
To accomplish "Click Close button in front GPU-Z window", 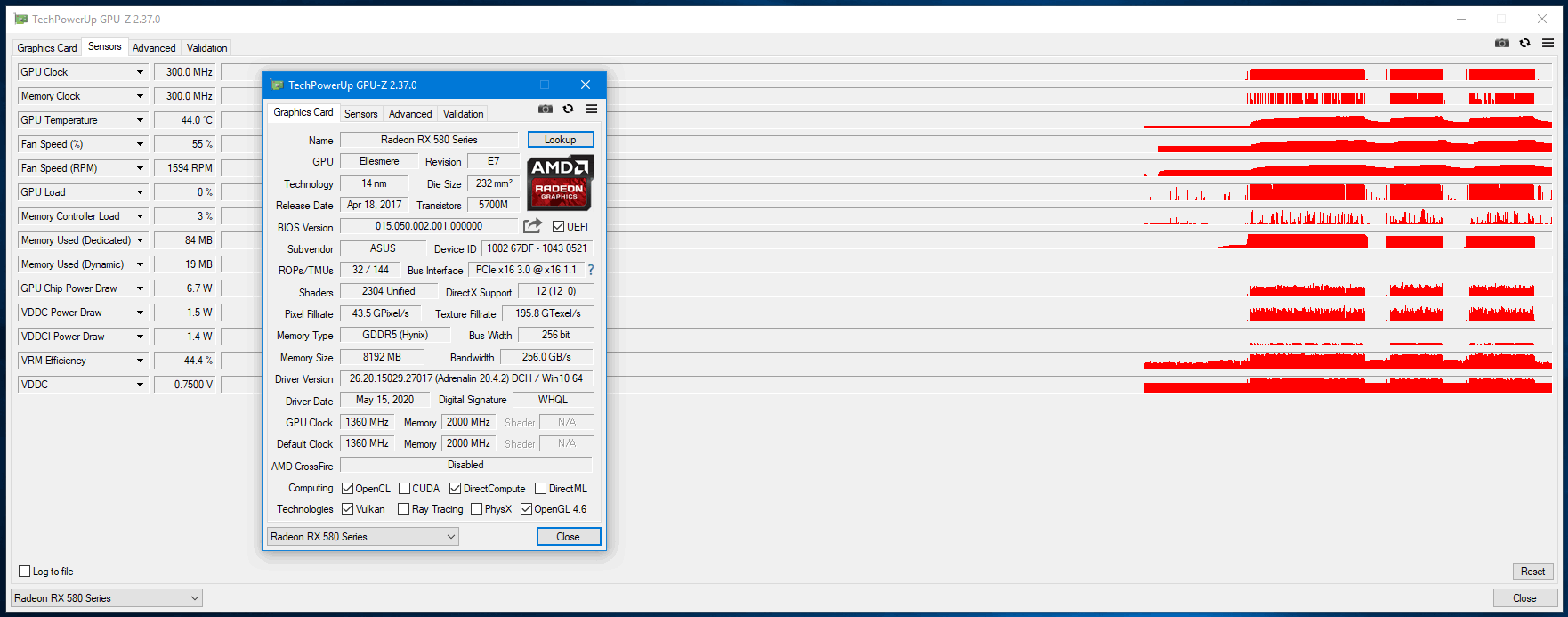I will pyautogui.click(x=569, y=537).
